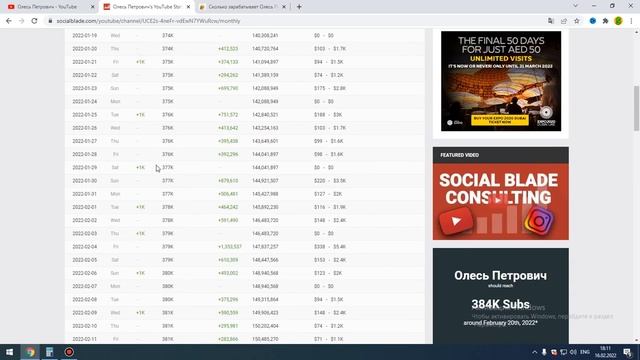Screen dimensions: 640x360
Task: Click the Instagram logo in the featured video
Action: pos(539,221)
